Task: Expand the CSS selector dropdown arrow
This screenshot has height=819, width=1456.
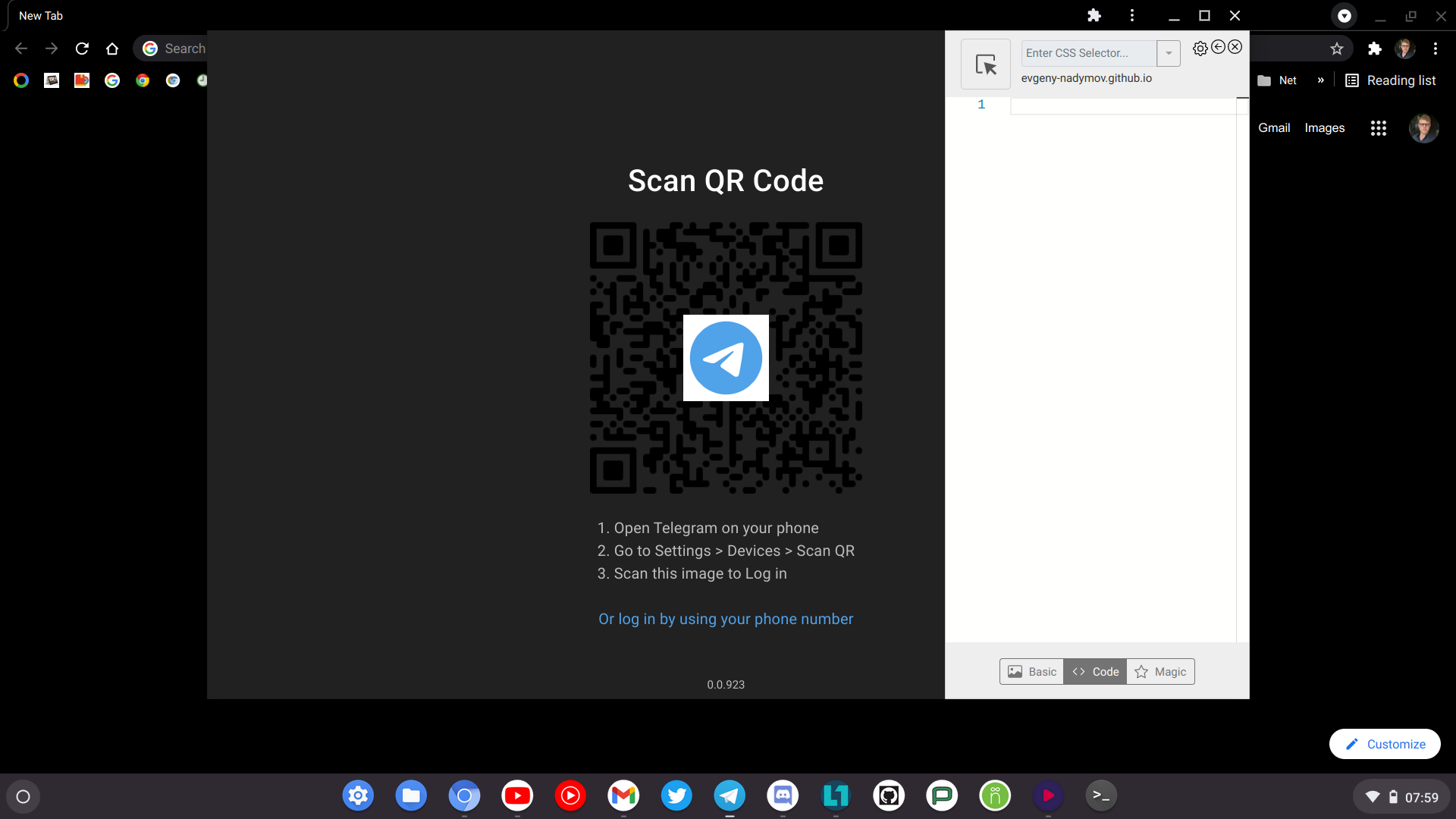Action: pos(1169,53)
